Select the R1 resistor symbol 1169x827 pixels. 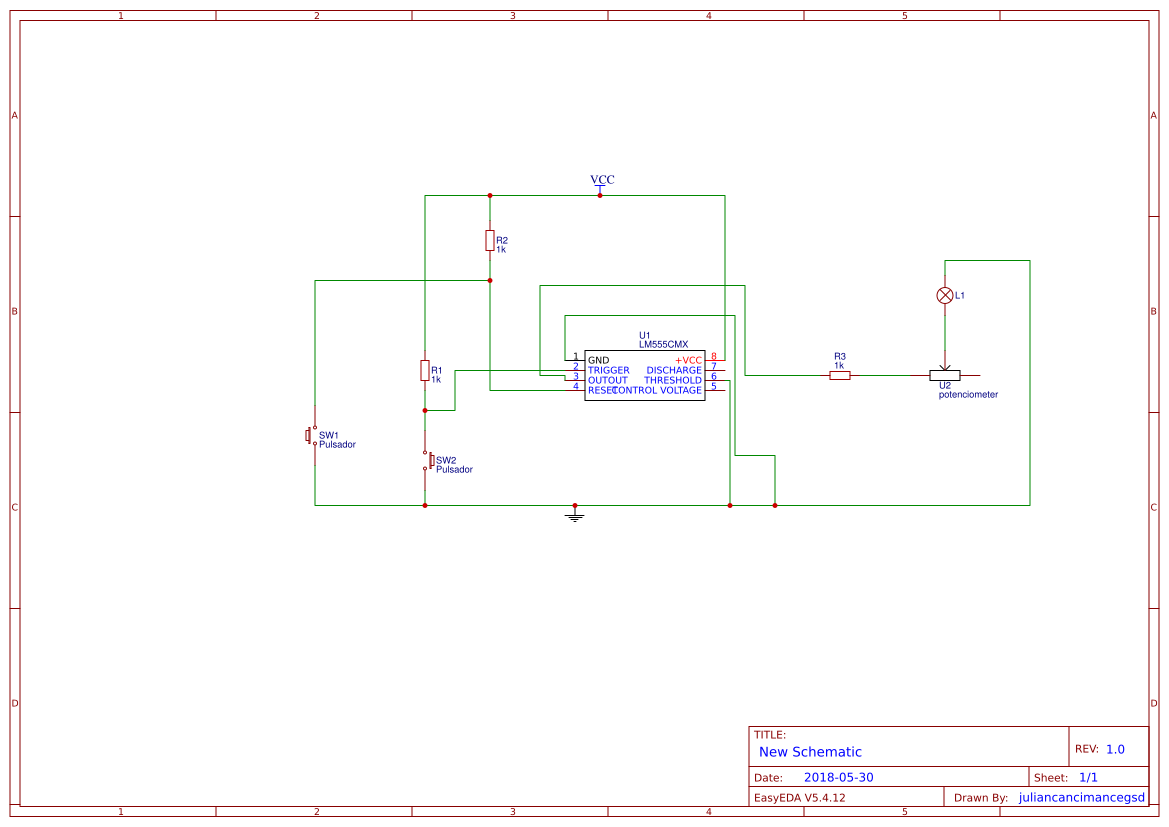pos(424,371)
